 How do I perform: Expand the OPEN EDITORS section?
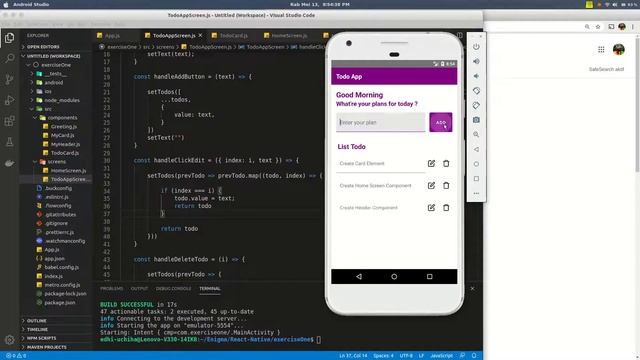point(42,47)
